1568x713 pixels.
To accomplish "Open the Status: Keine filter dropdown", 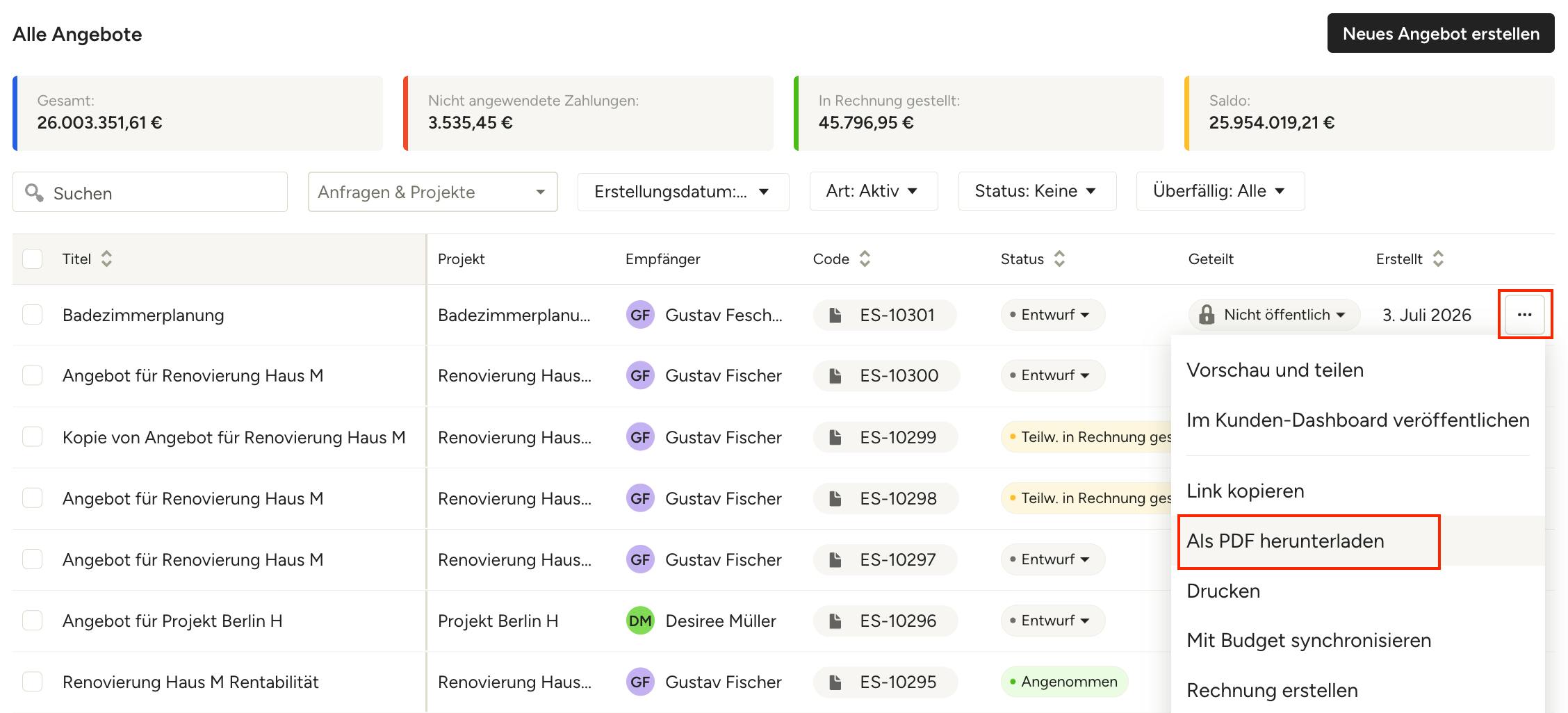I will (x=1037, y=191).
